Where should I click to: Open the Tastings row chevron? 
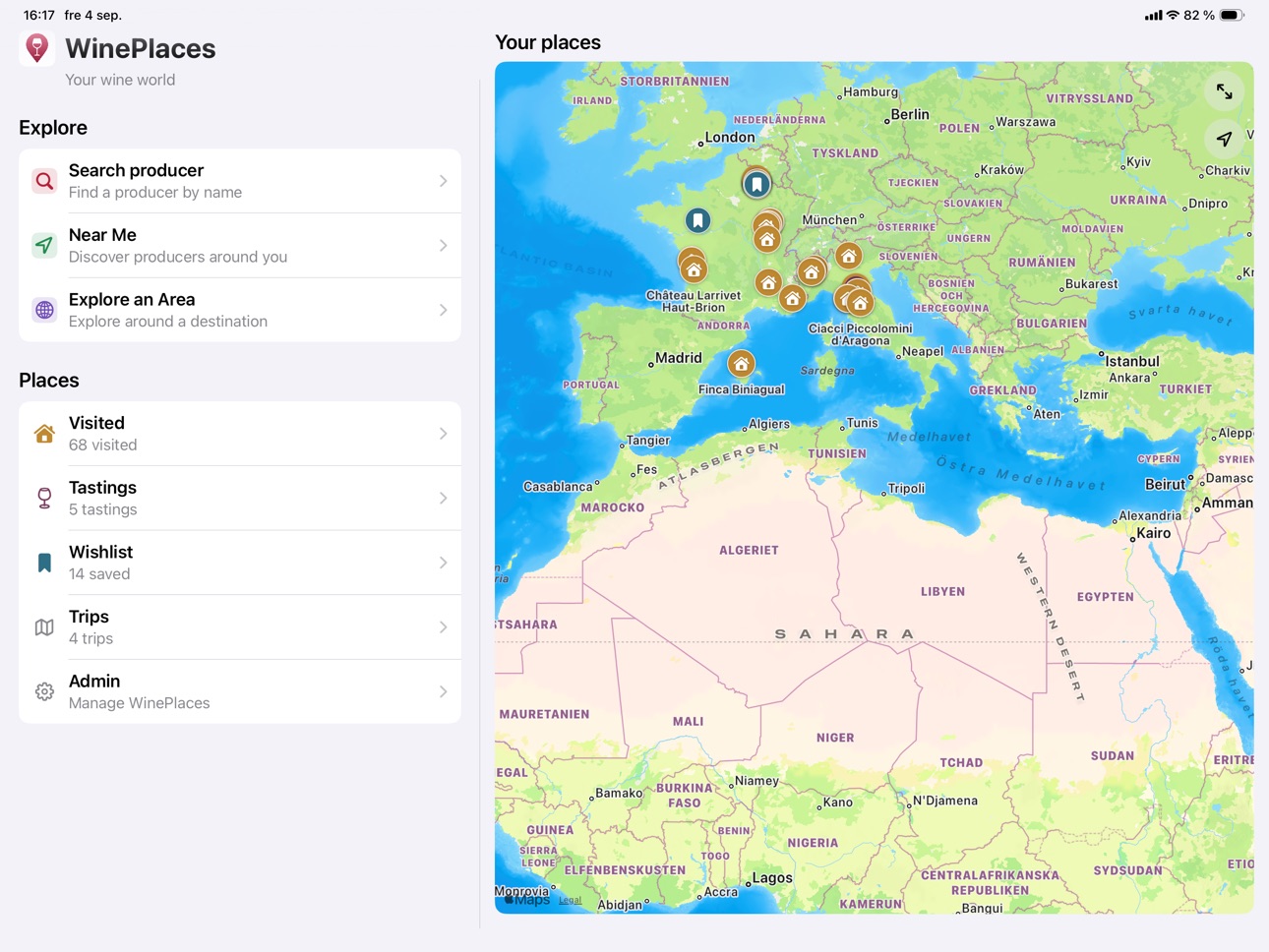coord(444,499)
